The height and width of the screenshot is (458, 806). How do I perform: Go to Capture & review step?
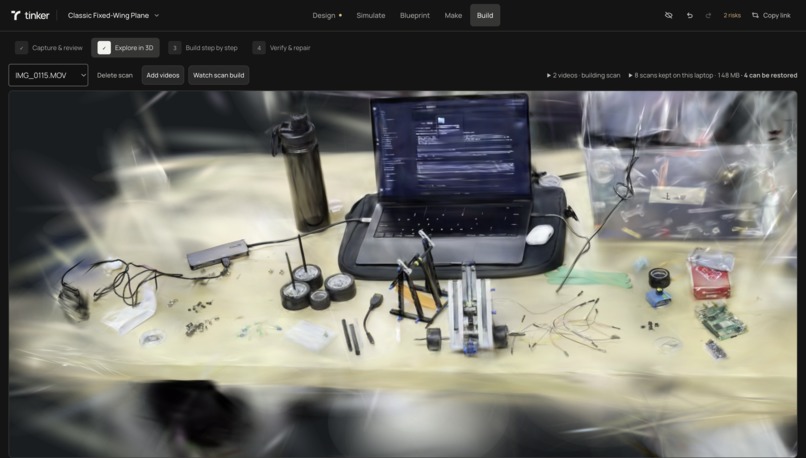[x=49, y=48]
